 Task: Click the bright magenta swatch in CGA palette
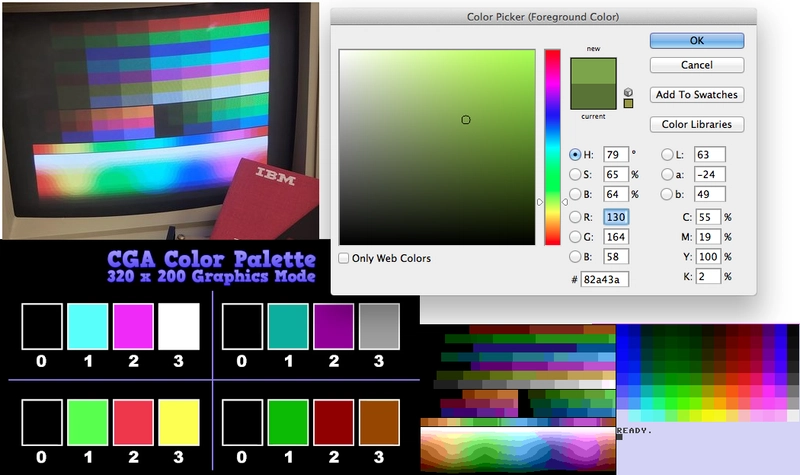point(133,327)
